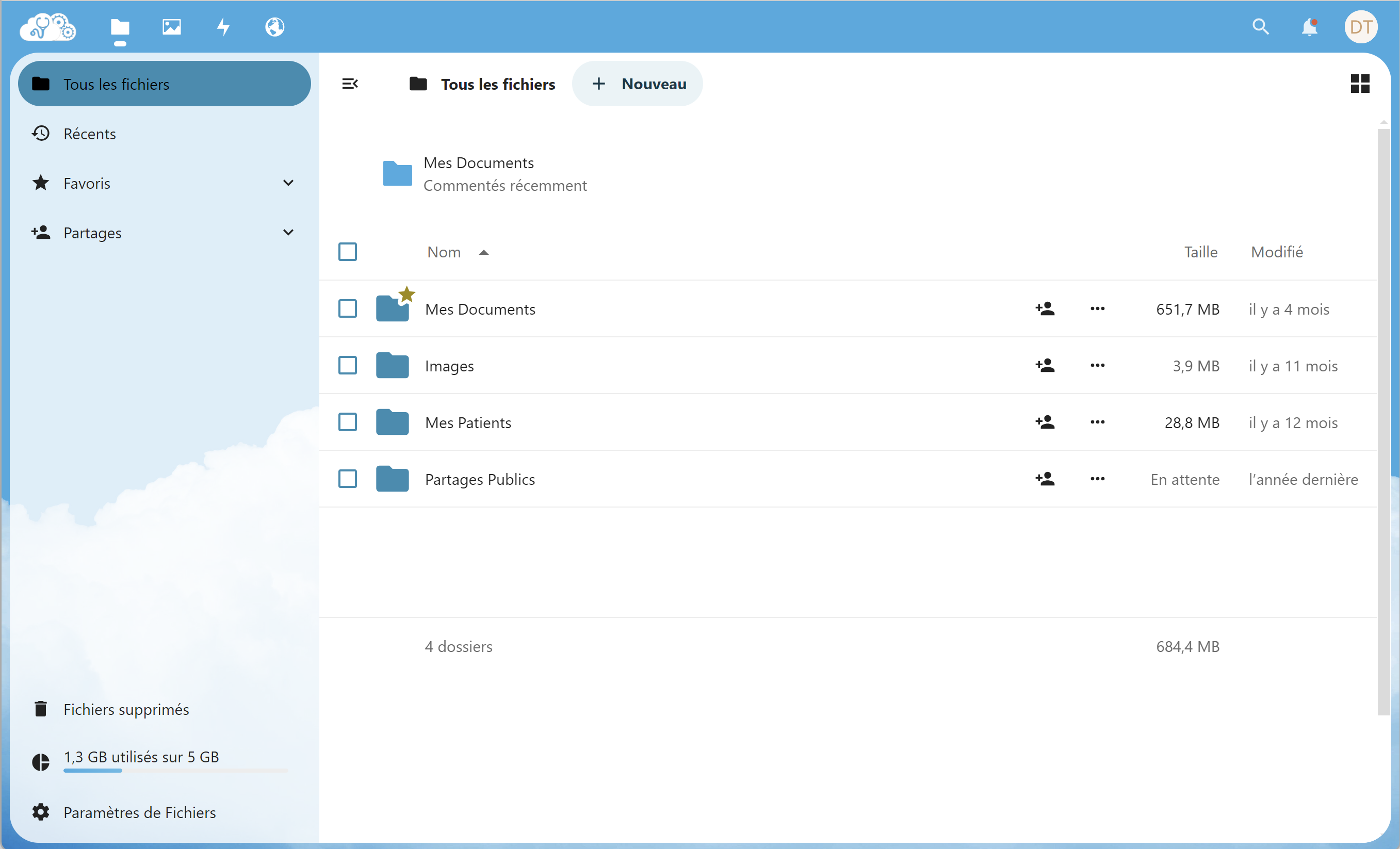Image resolution: width=1400 pixels, height=849 pixels.
Task: Expand the Partages section chevron
Action: (288, 233)
